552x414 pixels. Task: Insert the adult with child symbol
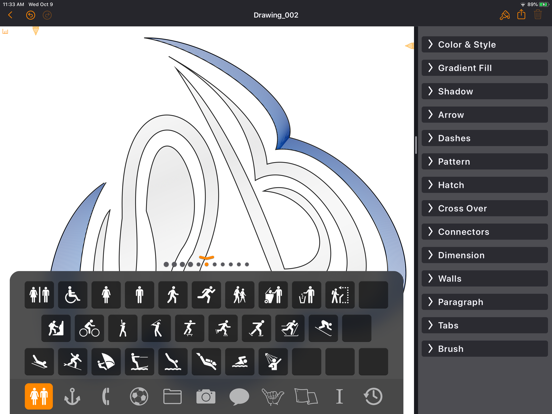[x=240, y=295]
